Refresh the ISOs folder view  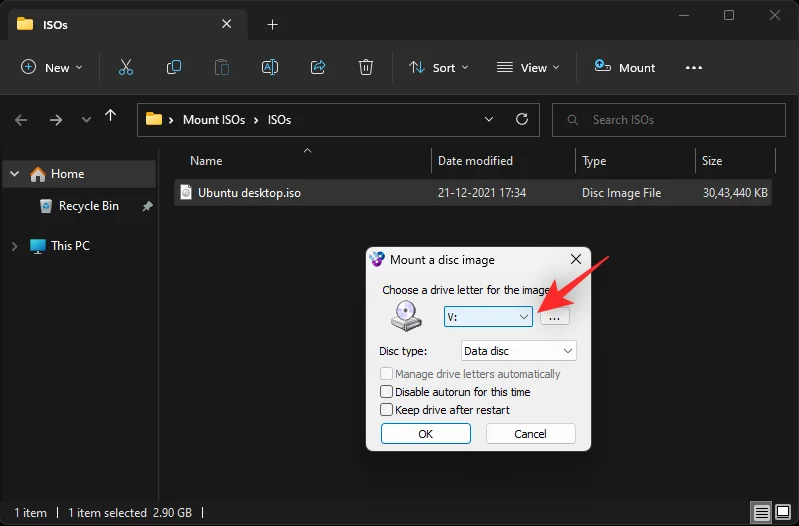click(522, 119)
